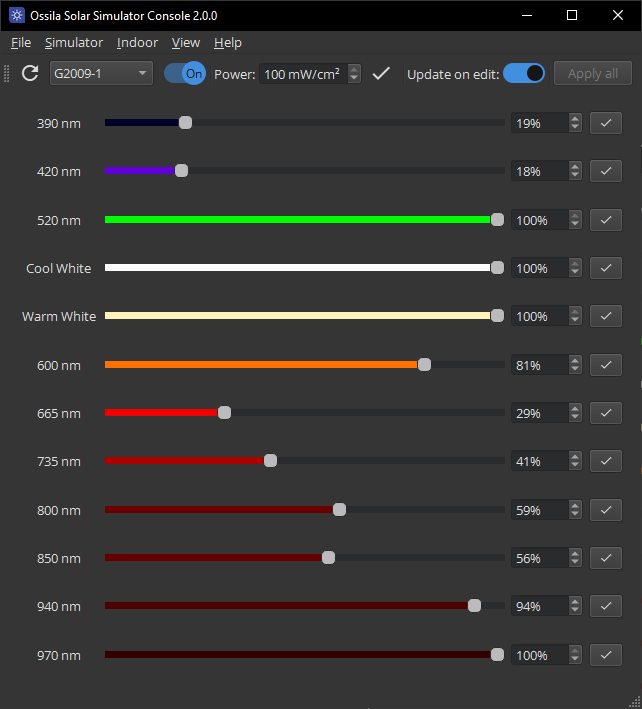Toggle the lamp On switch
This screenshot has width=642, height=709.
pyautogui.click(x=184, y=73)
